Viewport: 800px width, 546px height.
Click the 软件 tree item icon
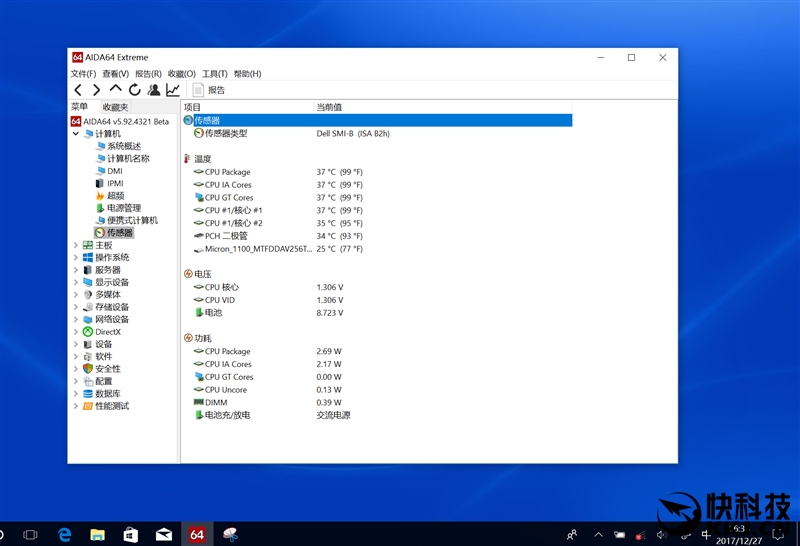point(88,356)
